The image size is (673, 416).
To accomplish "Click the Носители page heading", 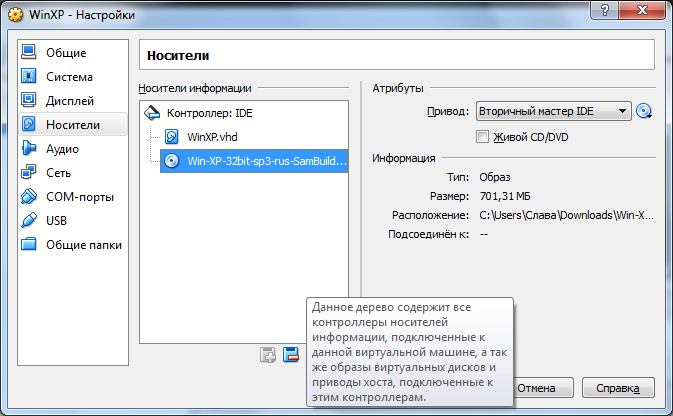I will coord(178,56).
